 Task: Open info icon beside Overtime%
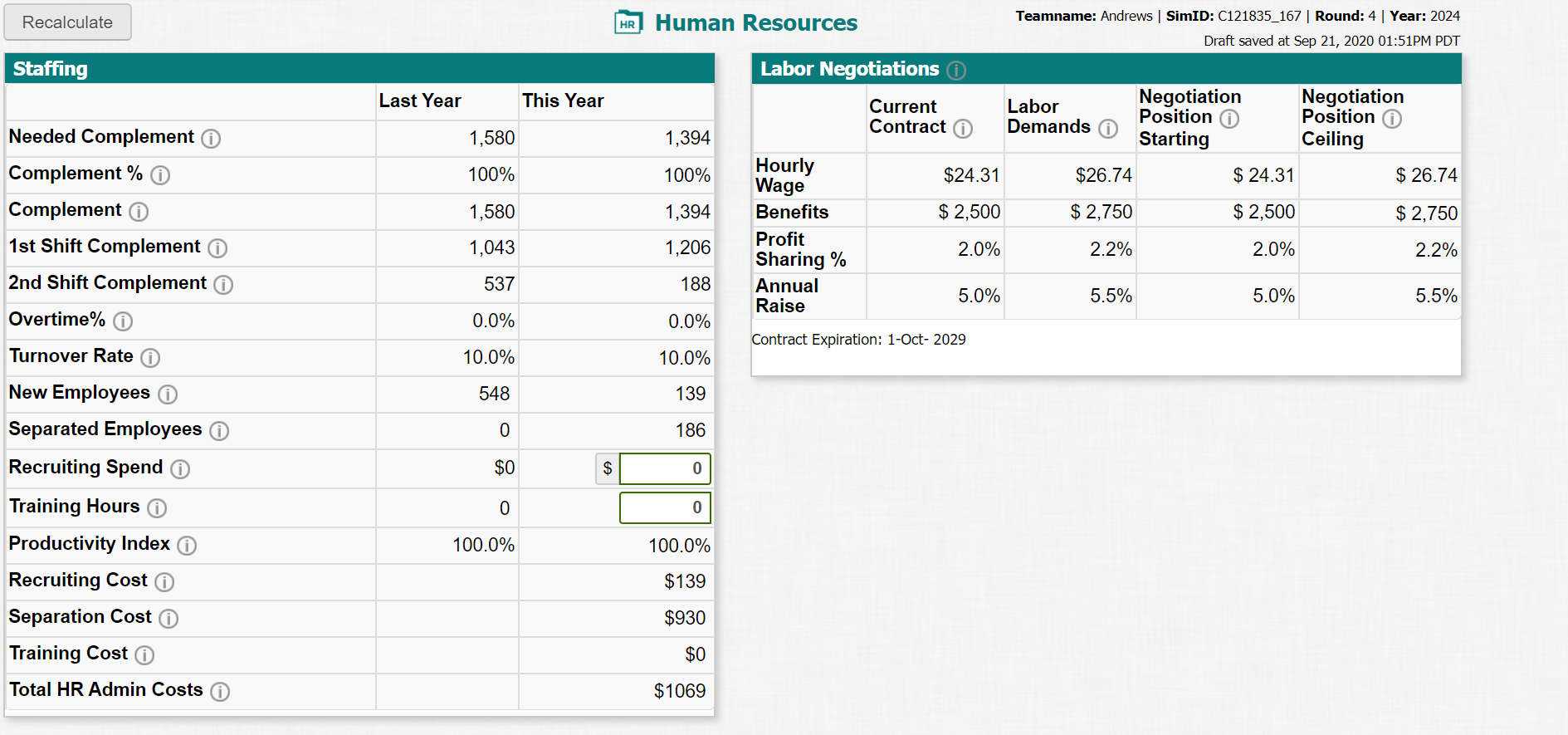pyautogui.click(x=123, y=321)
